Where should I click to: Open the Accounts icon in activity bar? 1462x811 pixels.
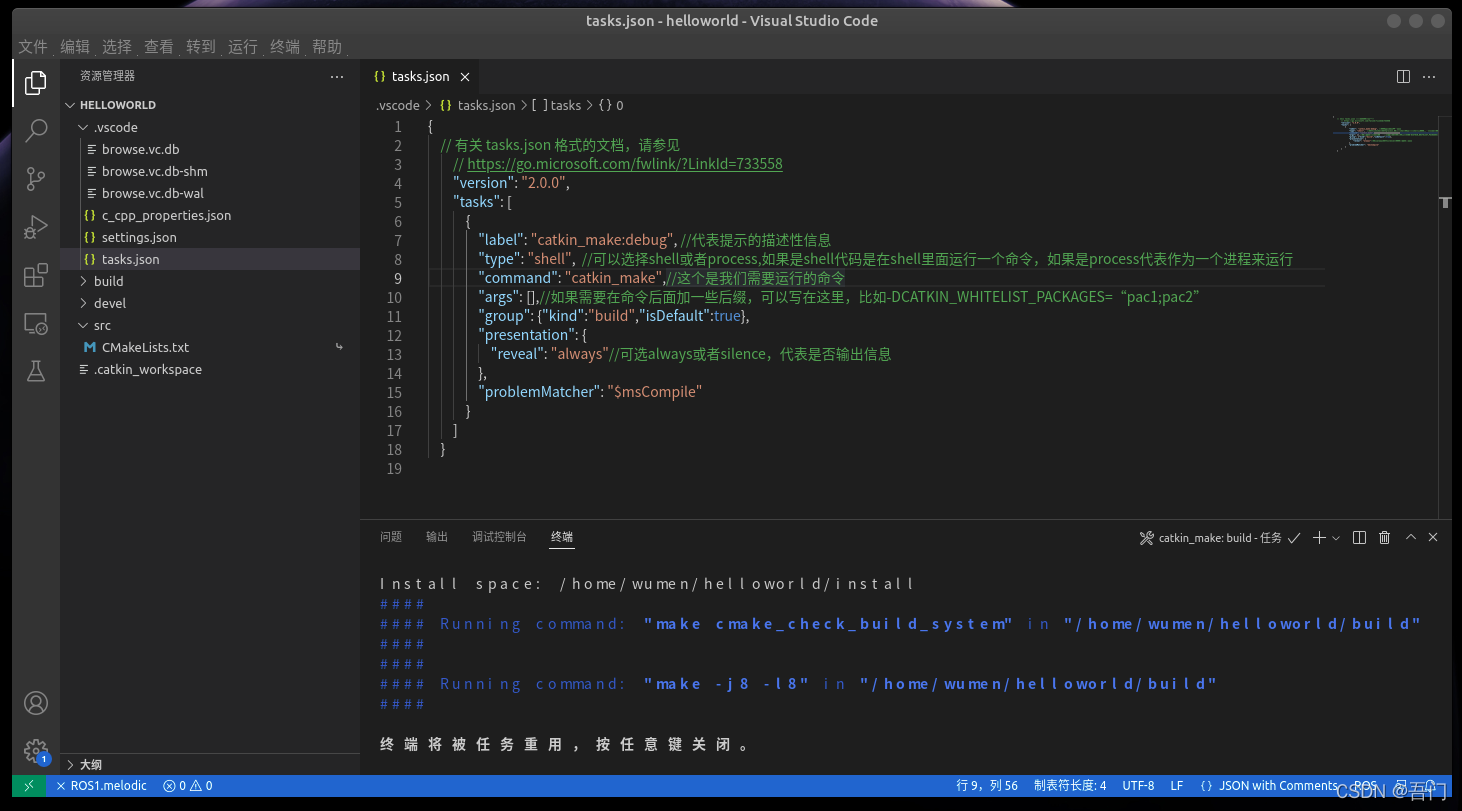[35, 703]
